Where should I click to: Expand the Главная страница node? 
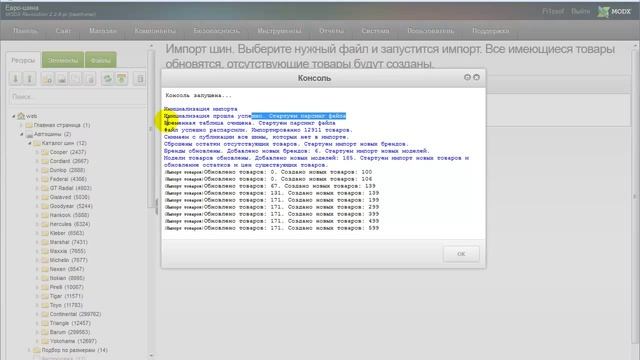22,125
